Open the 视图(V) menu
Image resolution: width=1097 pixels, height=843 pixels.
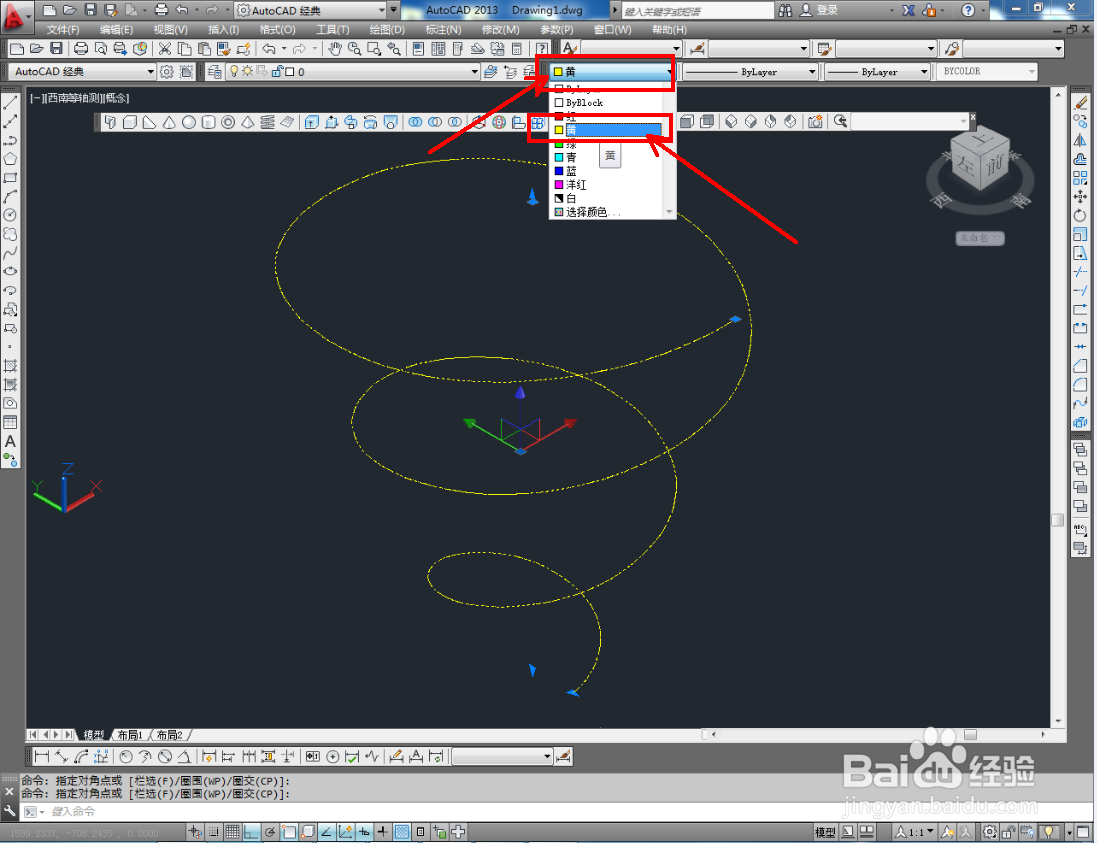[x=171, y=29]
